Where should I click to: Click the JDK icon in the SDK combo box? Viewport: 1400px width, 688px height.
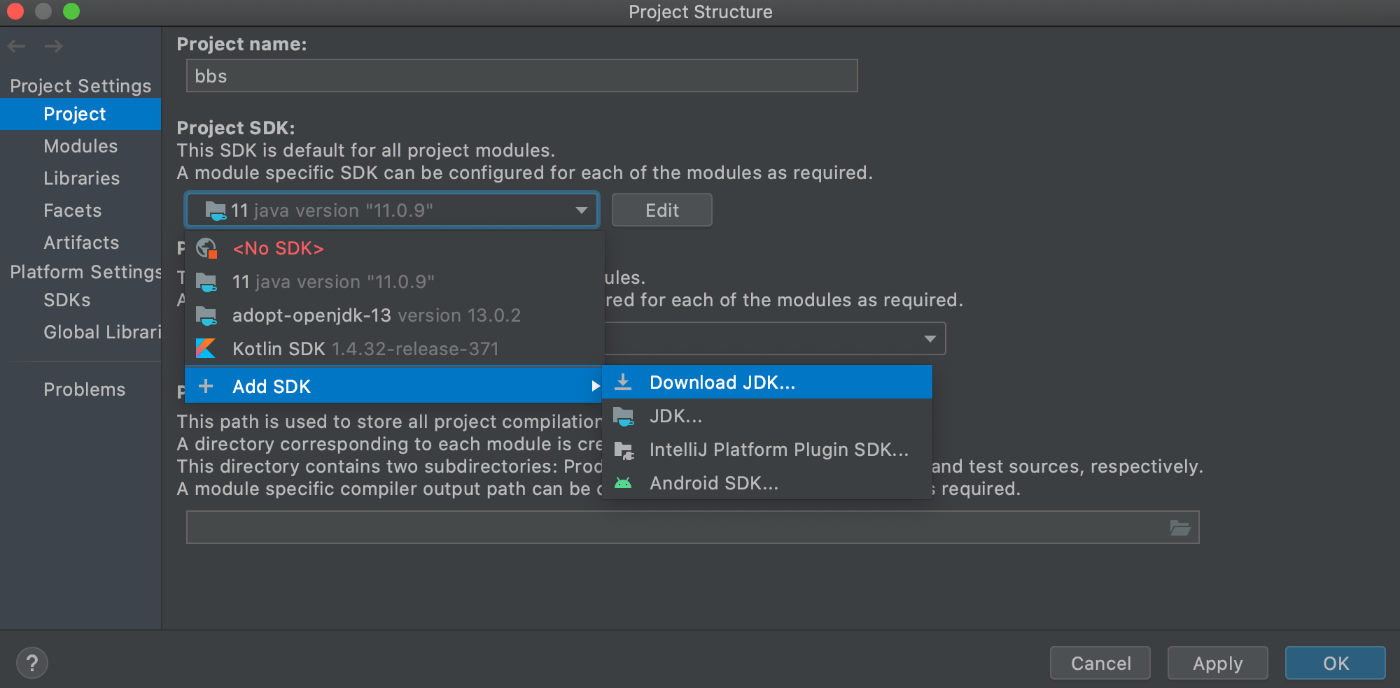(216, 210)
